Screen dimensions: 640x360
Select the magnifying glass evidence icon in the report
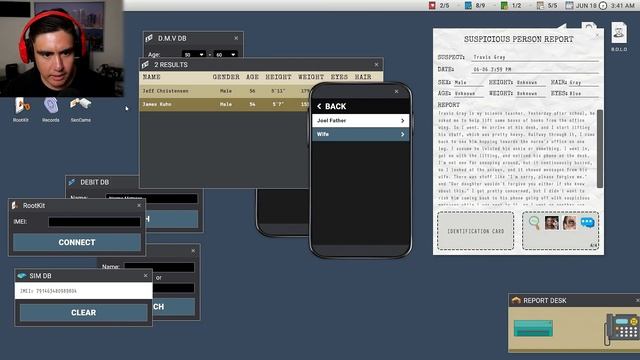pos(534,223)
